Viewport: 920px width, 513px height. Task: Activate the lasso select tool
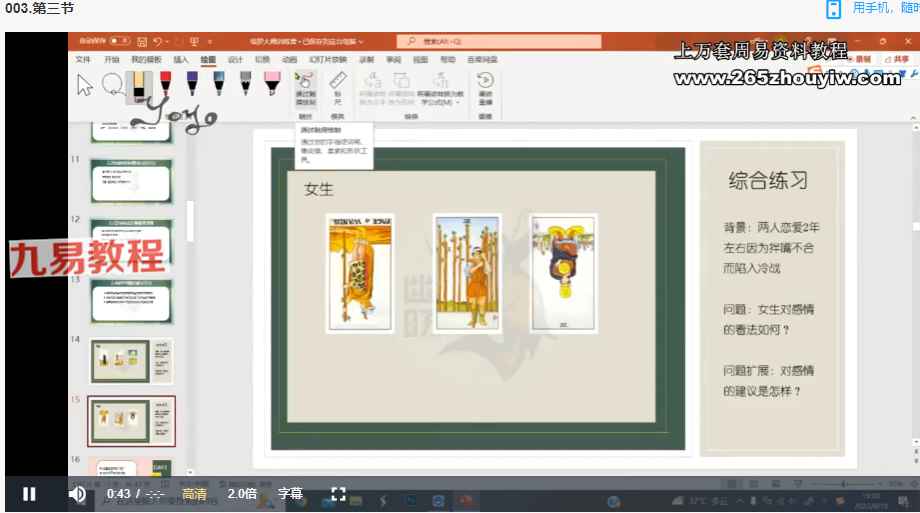point(111,85)
